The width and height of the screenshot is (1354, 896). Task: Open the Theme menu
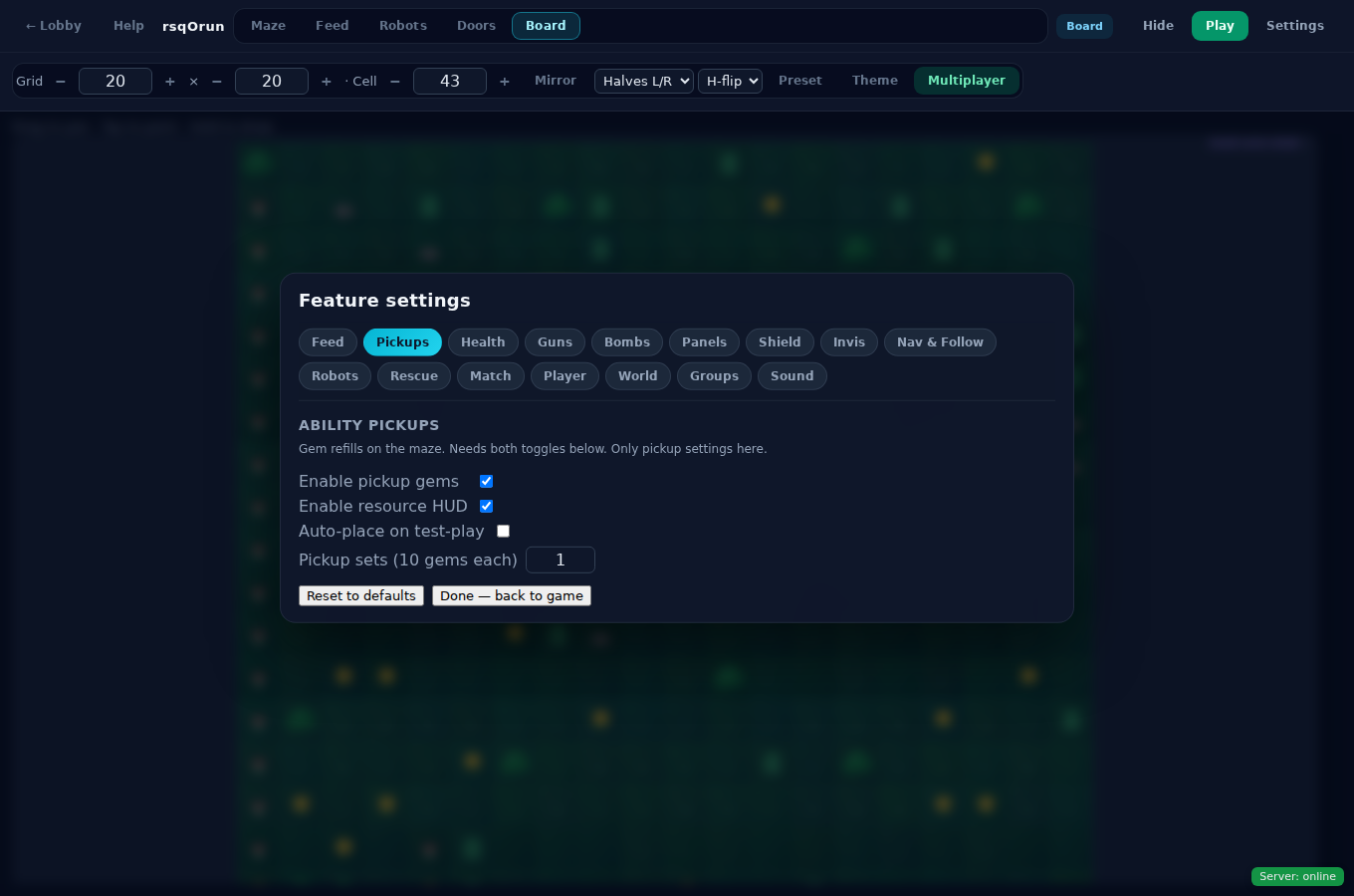(875, 81)
